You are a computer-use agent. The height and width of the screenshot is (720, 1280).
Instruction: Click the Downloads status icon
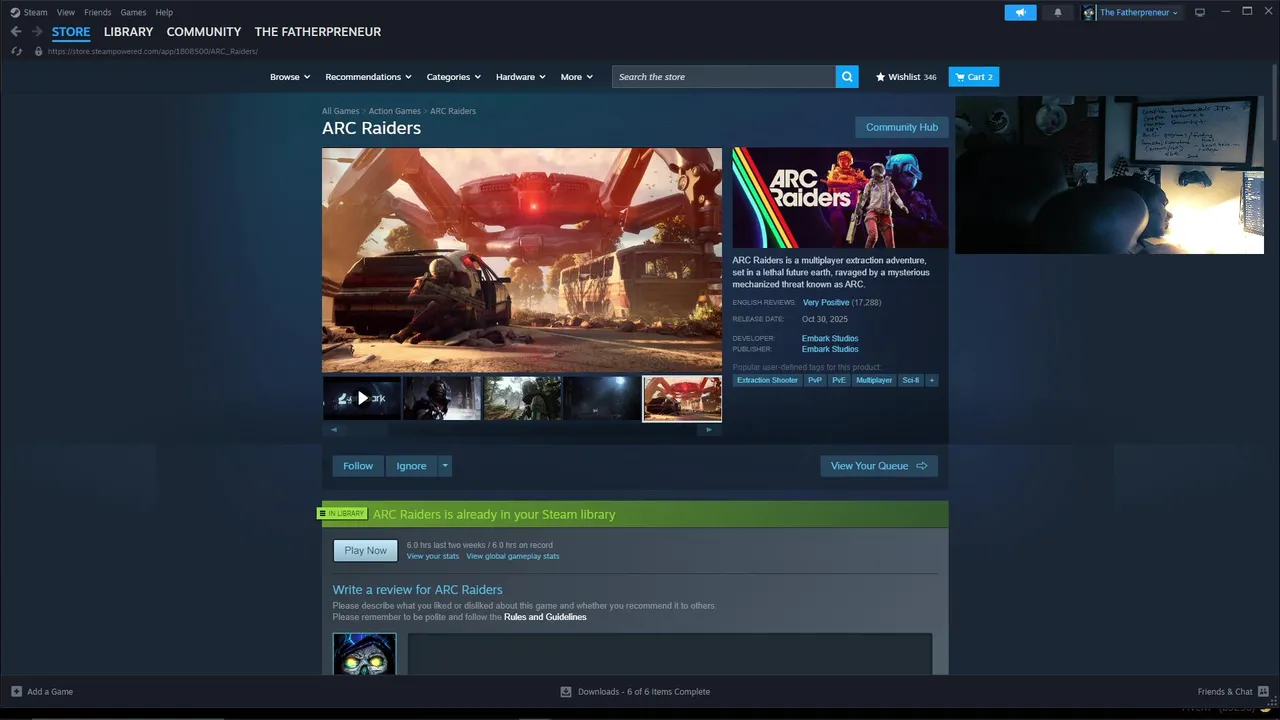(566, 691)
